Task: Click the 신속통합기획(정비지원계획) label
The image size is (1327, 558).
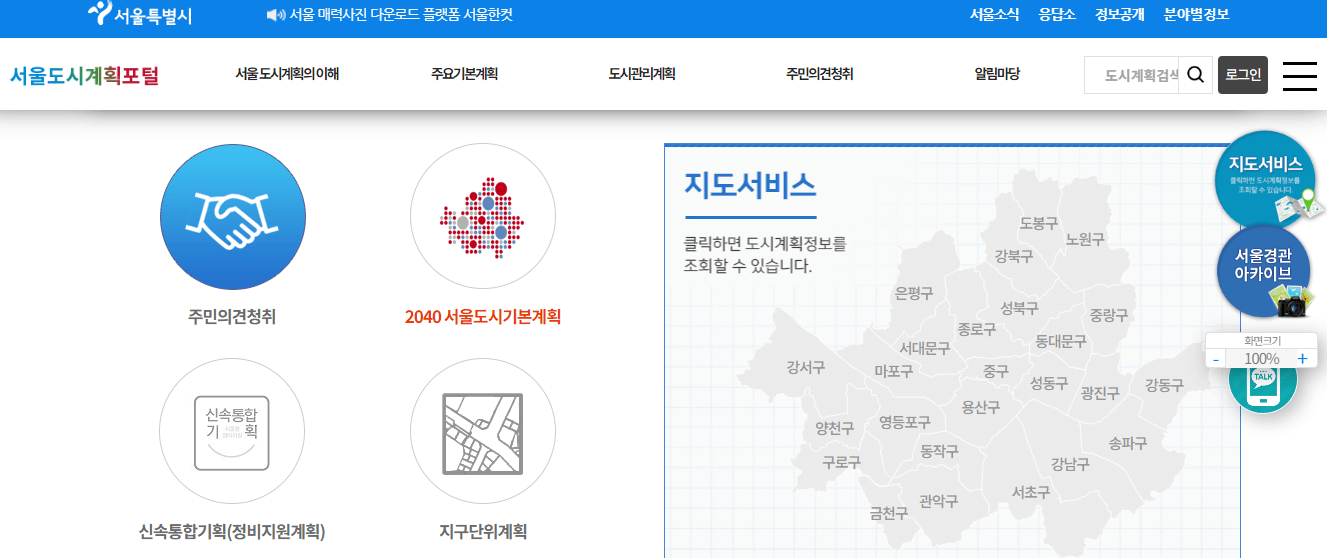Action: pos(232,531)
